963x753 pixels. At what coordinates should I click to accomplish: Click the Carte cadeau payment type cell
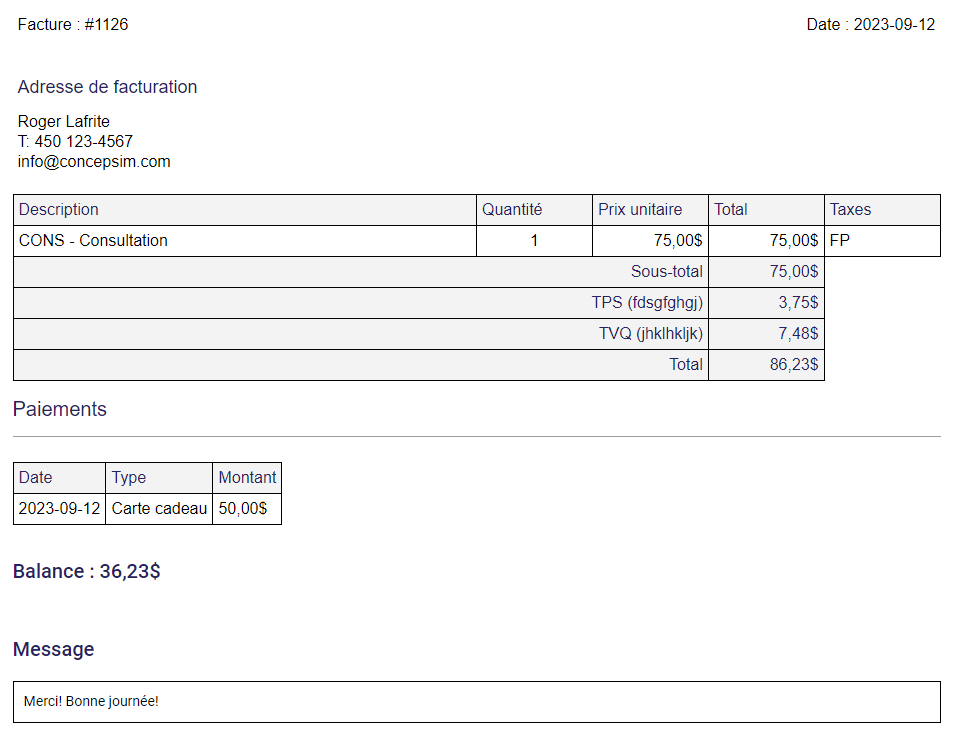point(159,509)
